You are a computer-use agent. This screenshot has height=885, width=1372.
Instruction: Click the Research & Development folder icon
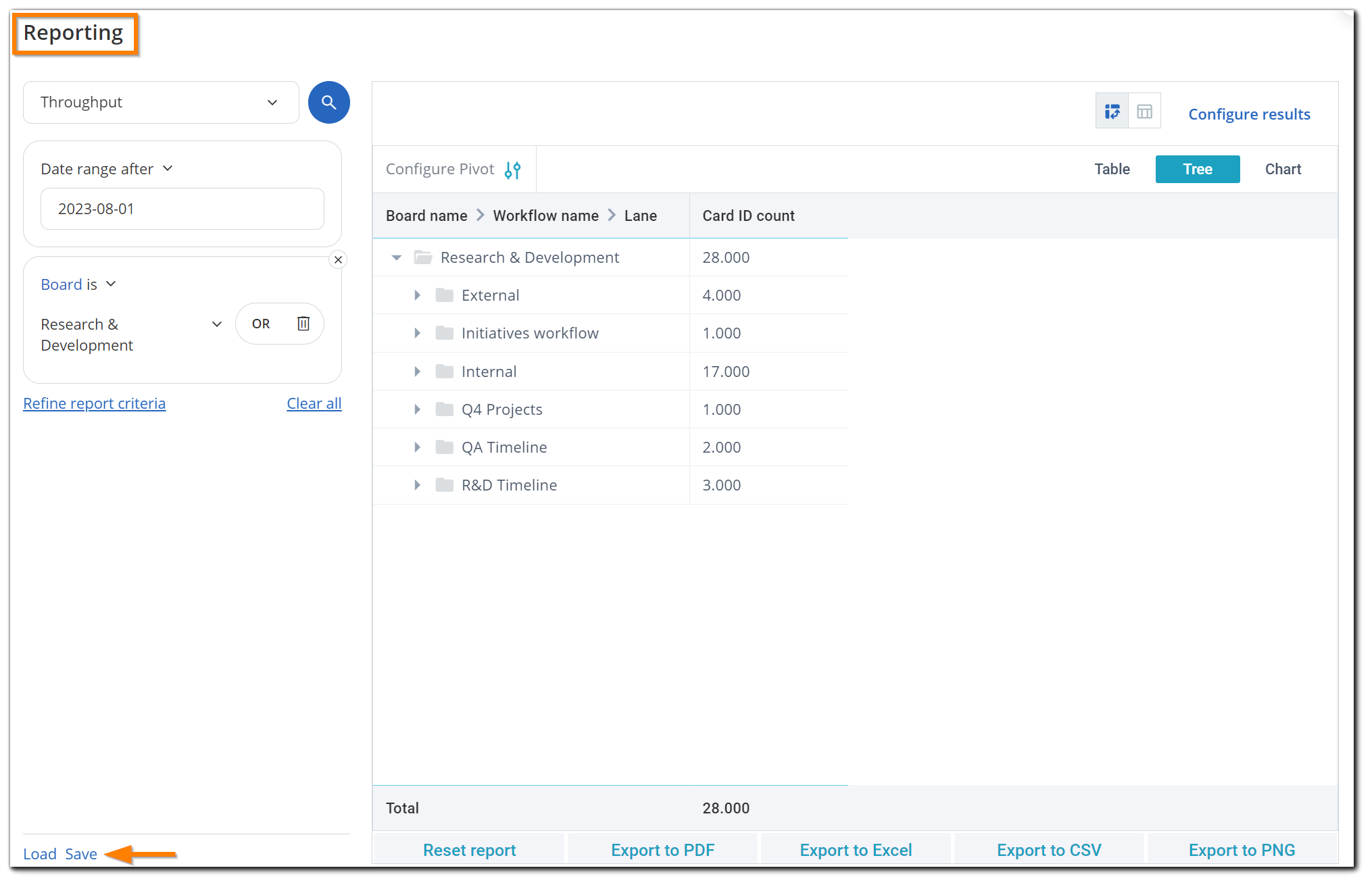coord(423,257)
